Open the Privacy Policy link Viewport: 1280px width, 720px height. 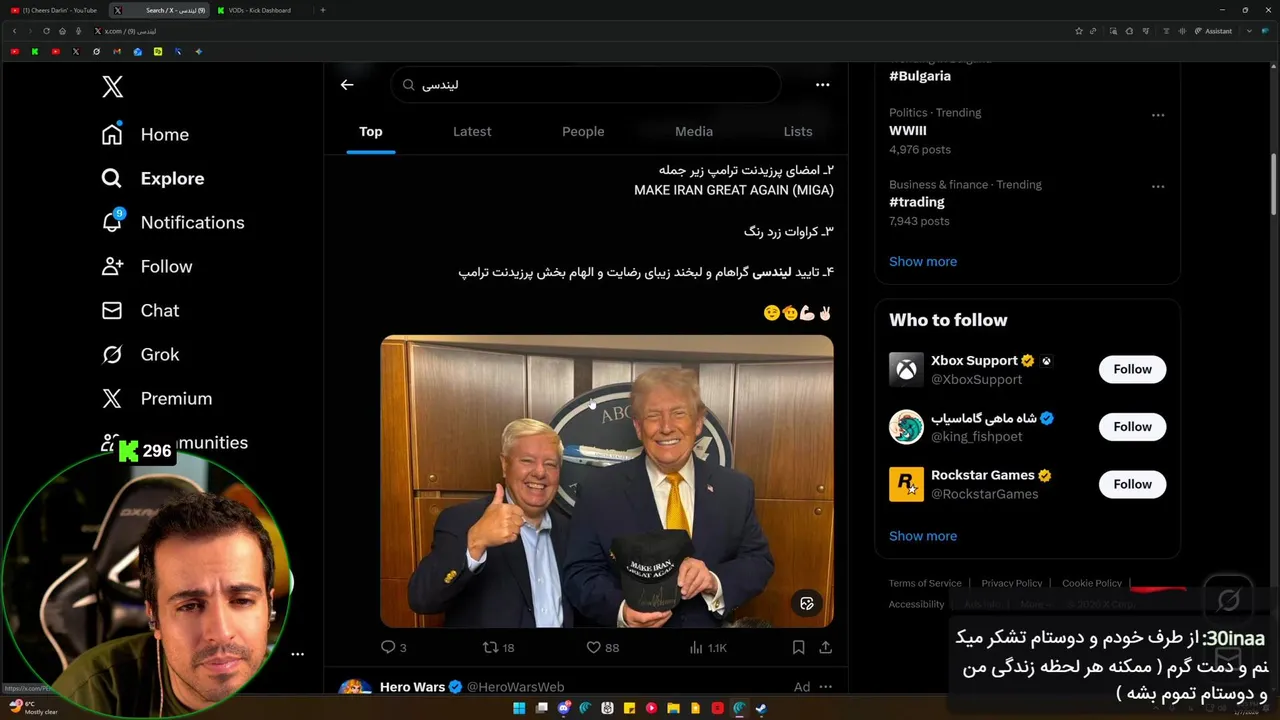(x=1012, y=583)
